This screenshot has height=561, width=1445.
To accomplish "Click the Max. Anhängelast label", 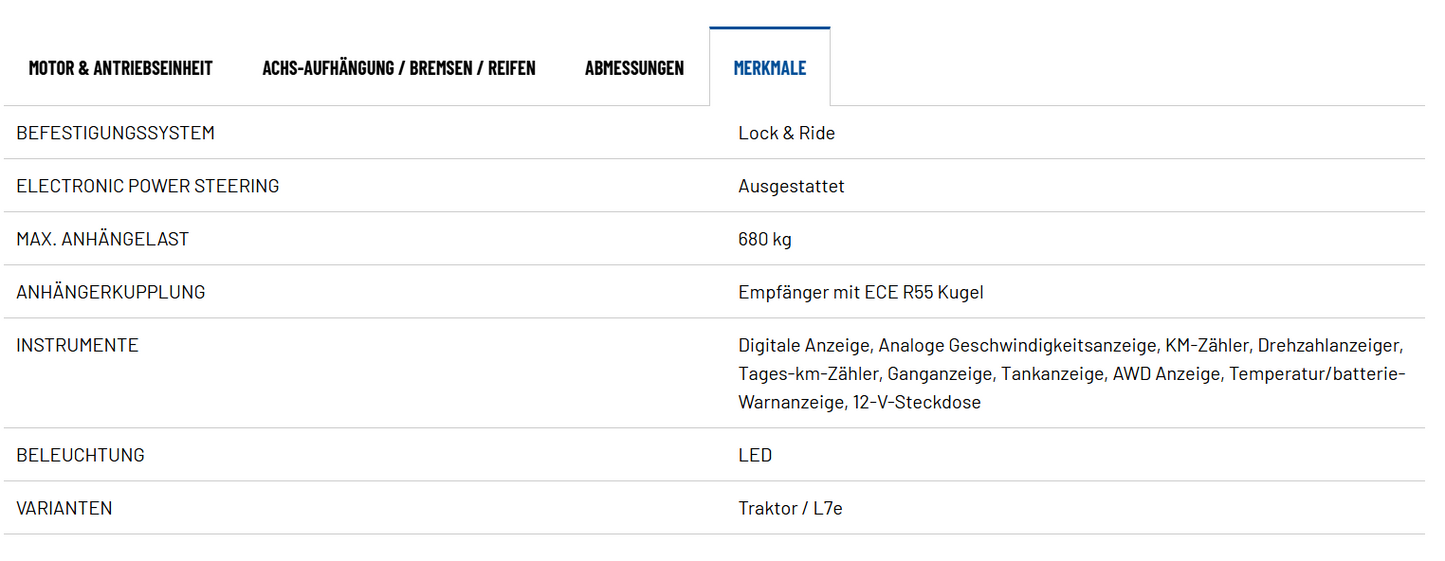I will [x=102, y=239].
